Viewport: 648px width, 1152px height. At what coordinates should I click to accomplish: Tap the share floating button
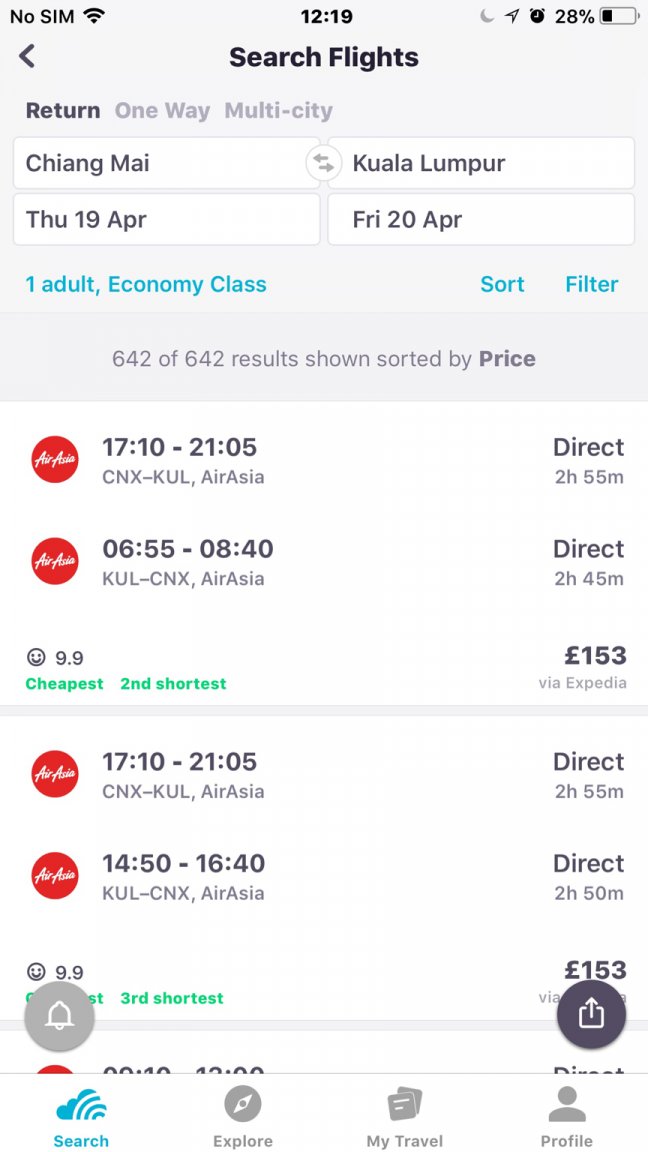[591, 1015]
